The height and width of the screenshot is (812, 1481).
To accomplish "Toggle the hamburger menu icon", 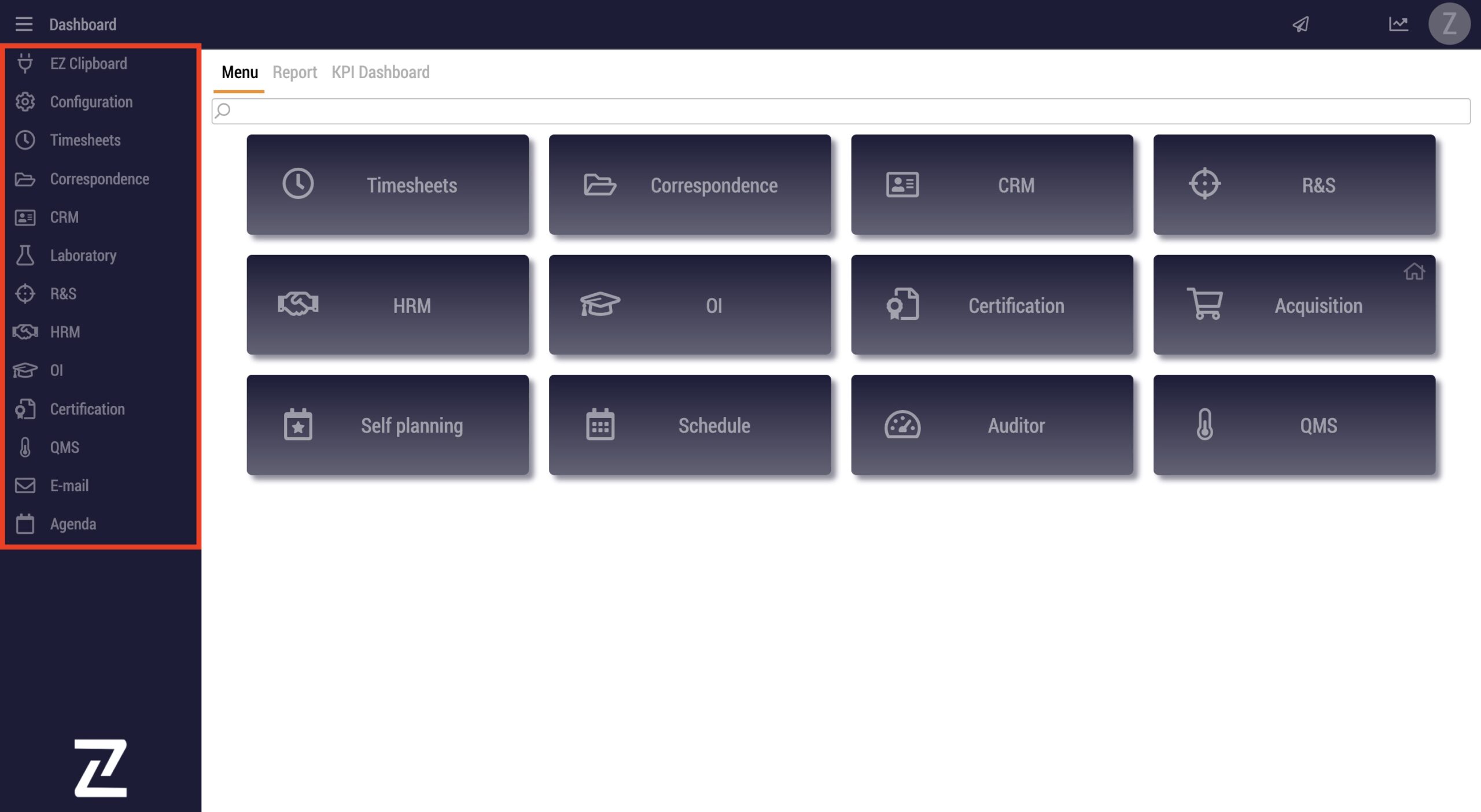I will pyautogui.click(x=24, y=24).
